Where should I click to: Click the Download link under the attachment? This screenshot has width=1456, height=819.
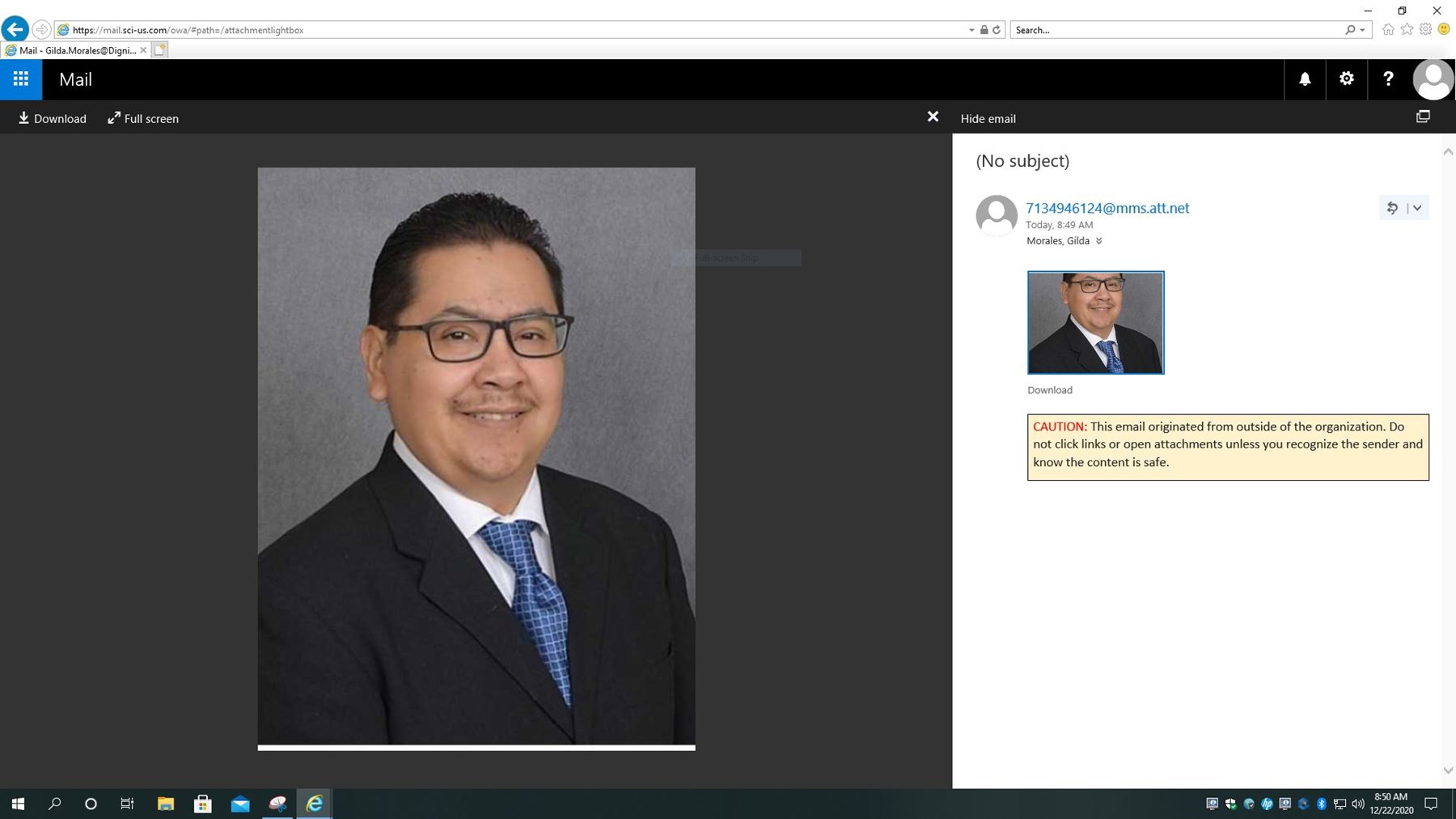click(x=1049, y=390)
